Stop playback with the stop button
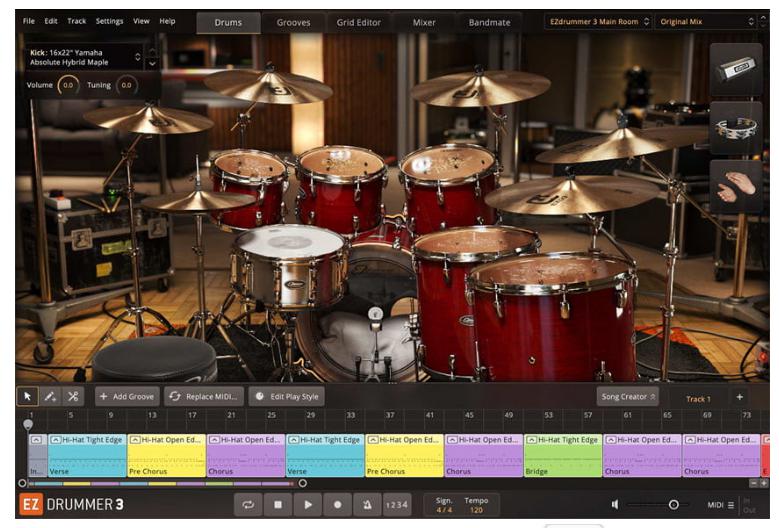The height and width of the screenshot is (528, 779). 278,505
